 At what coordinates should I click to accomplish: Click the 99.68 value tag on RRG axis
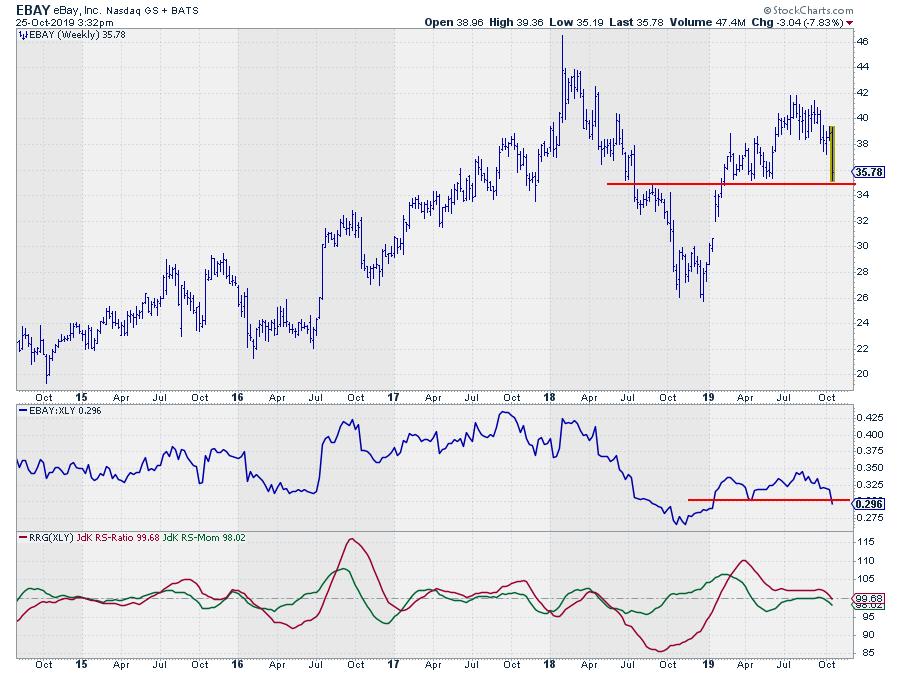tap(868, 599)
